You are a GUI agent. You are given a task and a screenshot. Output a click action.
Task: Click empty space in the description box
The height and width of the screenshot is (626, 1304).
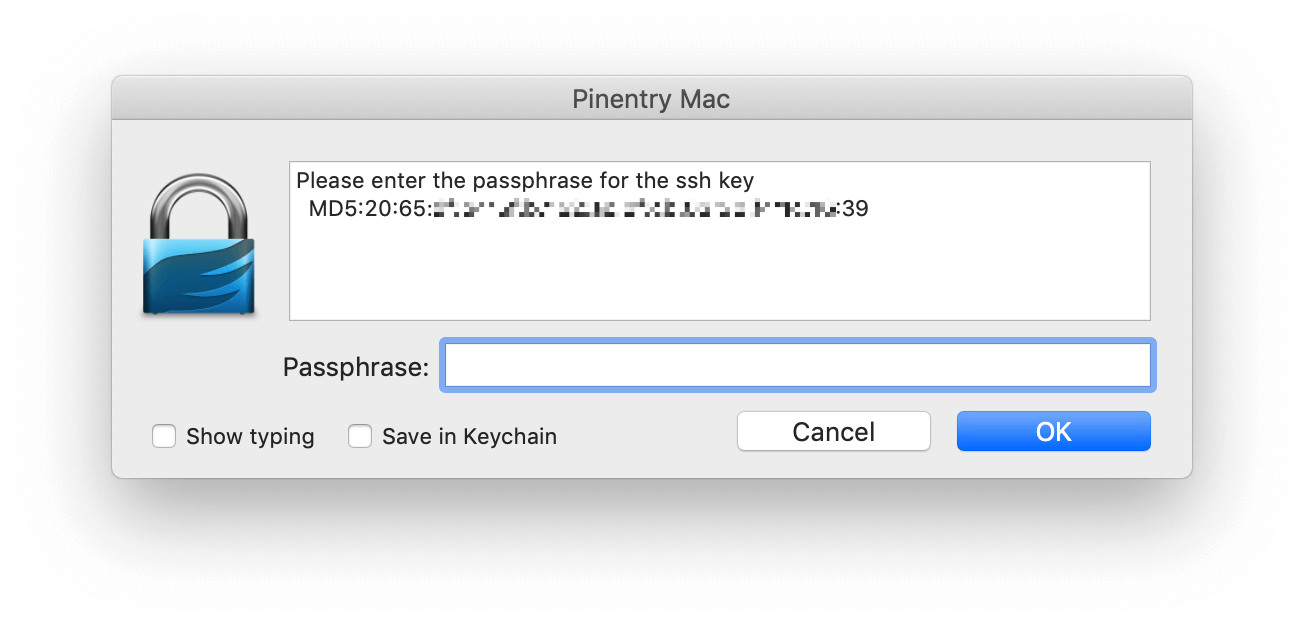718,275
